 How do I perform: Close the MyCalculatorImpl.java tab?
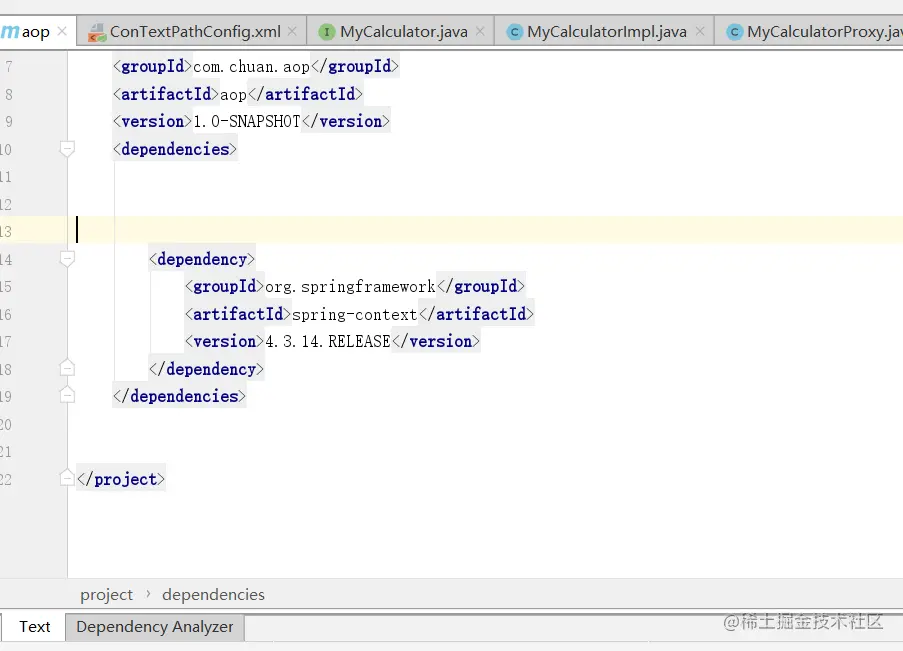700,31
